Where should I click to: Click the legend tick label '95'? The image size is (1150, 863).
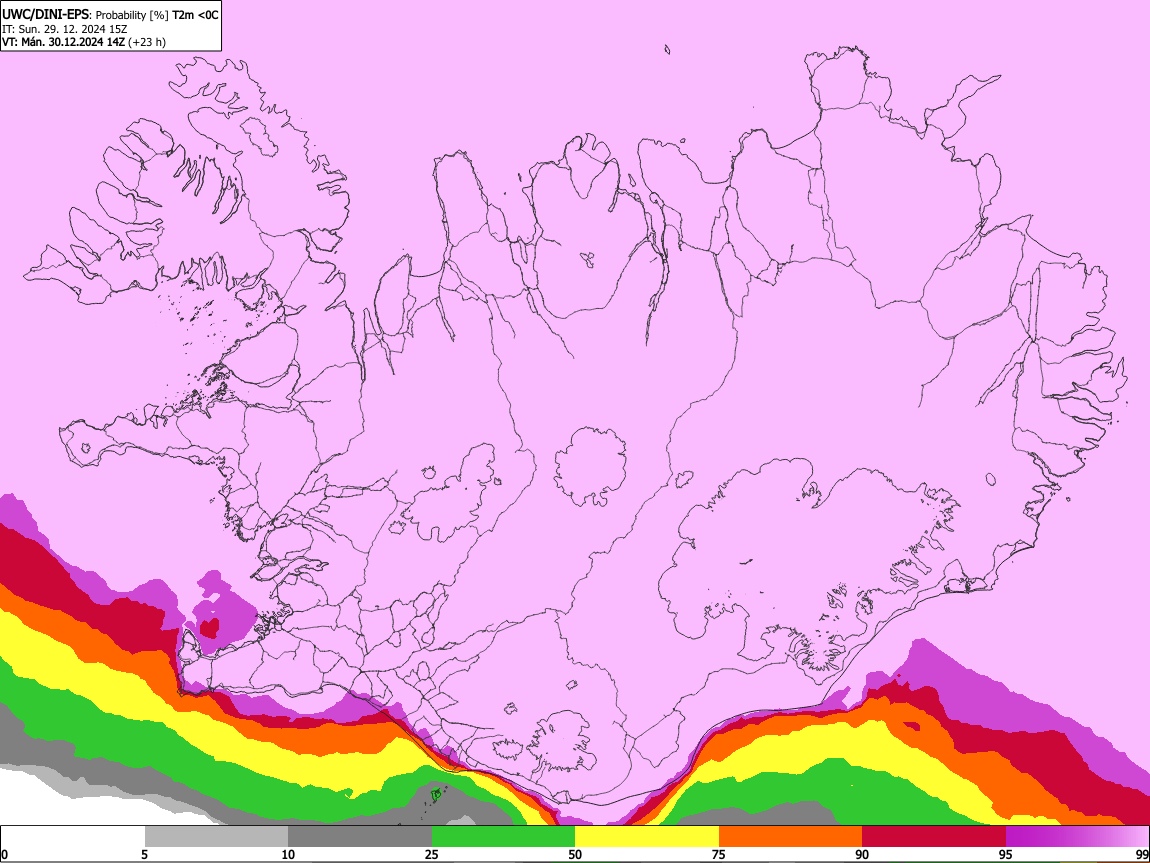[1006, 854]
